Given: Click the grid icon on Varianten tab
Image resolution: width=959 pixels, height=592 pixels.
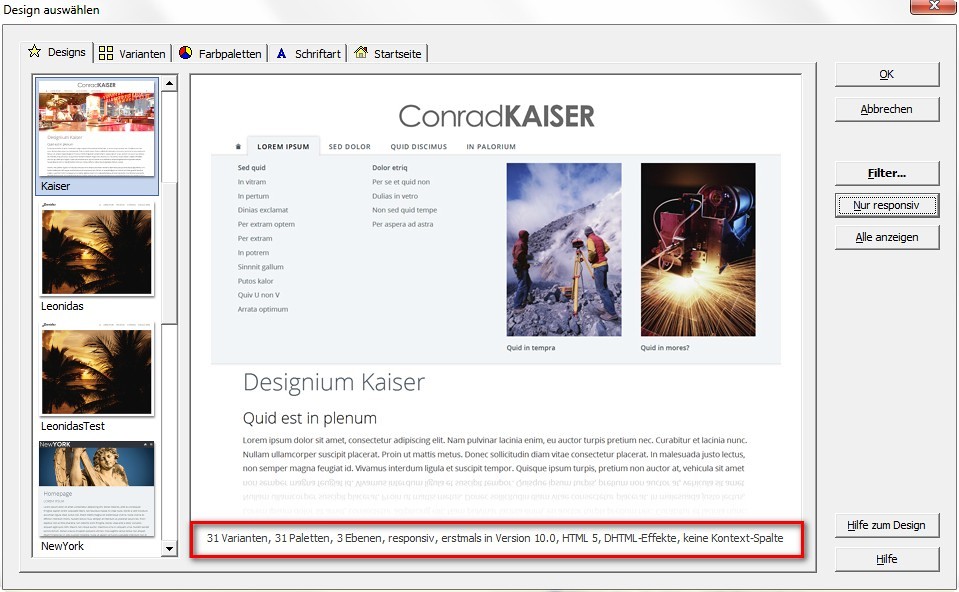Looking at the screenshot, I should click(x=106, y=53).
